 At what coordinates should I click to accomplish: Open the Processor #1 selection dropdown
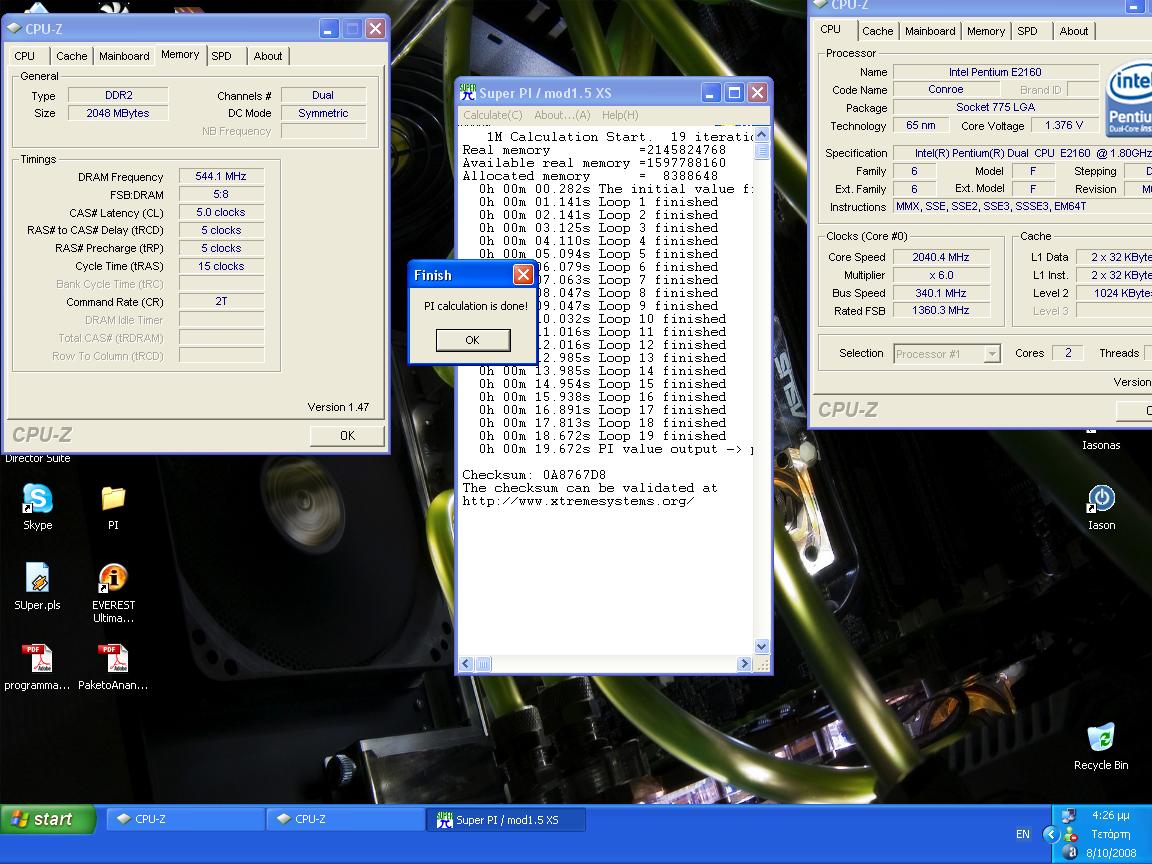(992, 353)
